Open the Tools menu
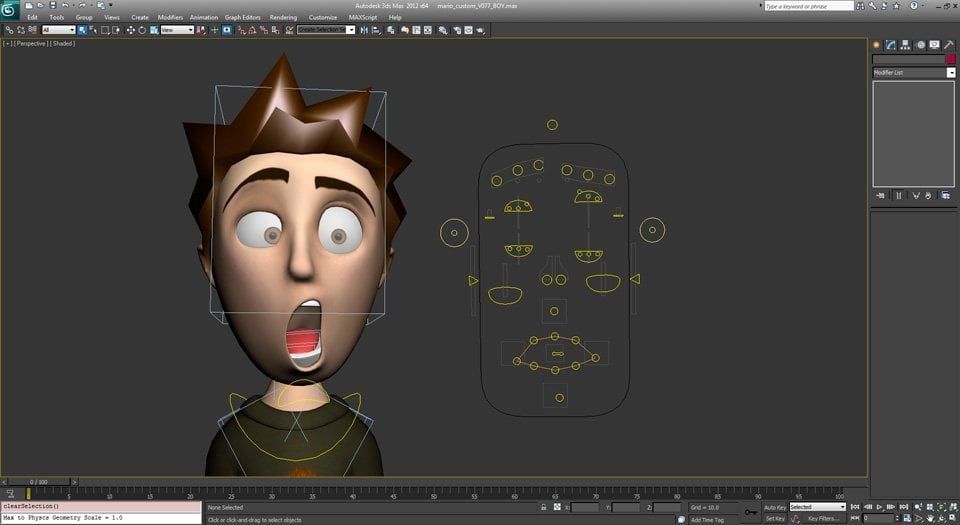 pos(56,17)
